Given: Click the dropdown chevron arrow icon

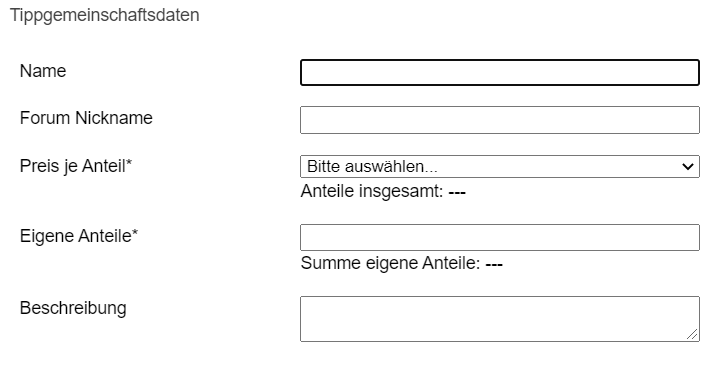Looking at the screenshot, I should [x=687, y=167].
